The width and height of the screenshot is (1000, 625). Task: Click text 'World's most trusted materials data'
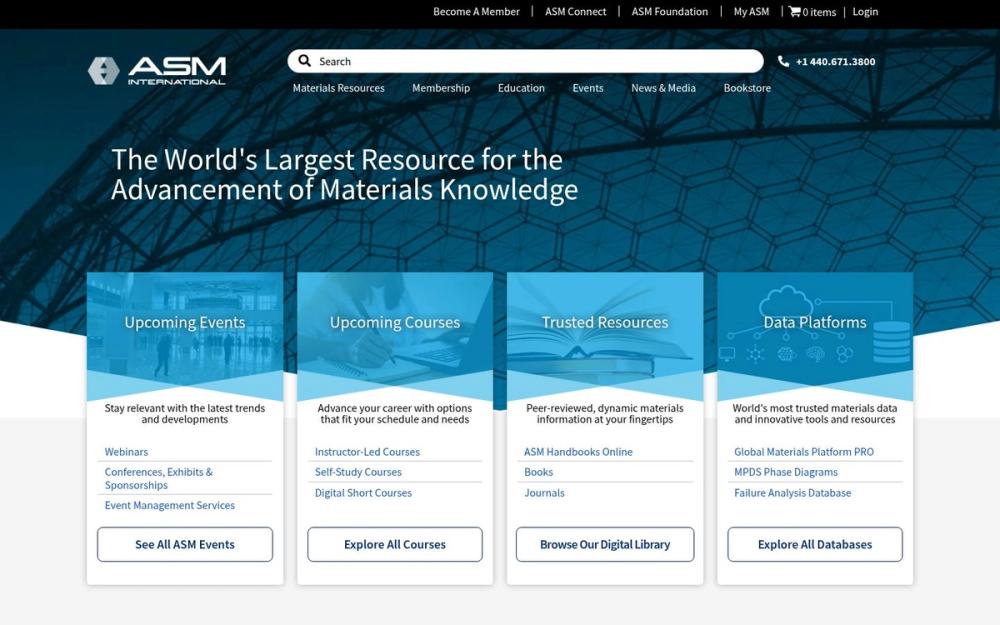click(815, 408)
